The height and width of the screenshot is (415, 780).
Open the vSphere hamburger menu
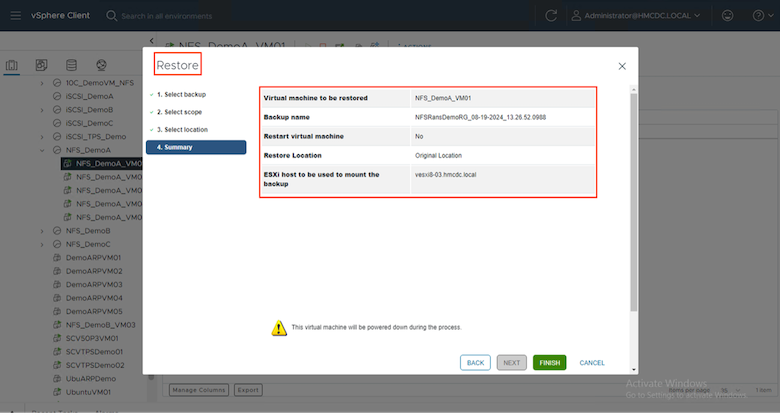[16, 15]
